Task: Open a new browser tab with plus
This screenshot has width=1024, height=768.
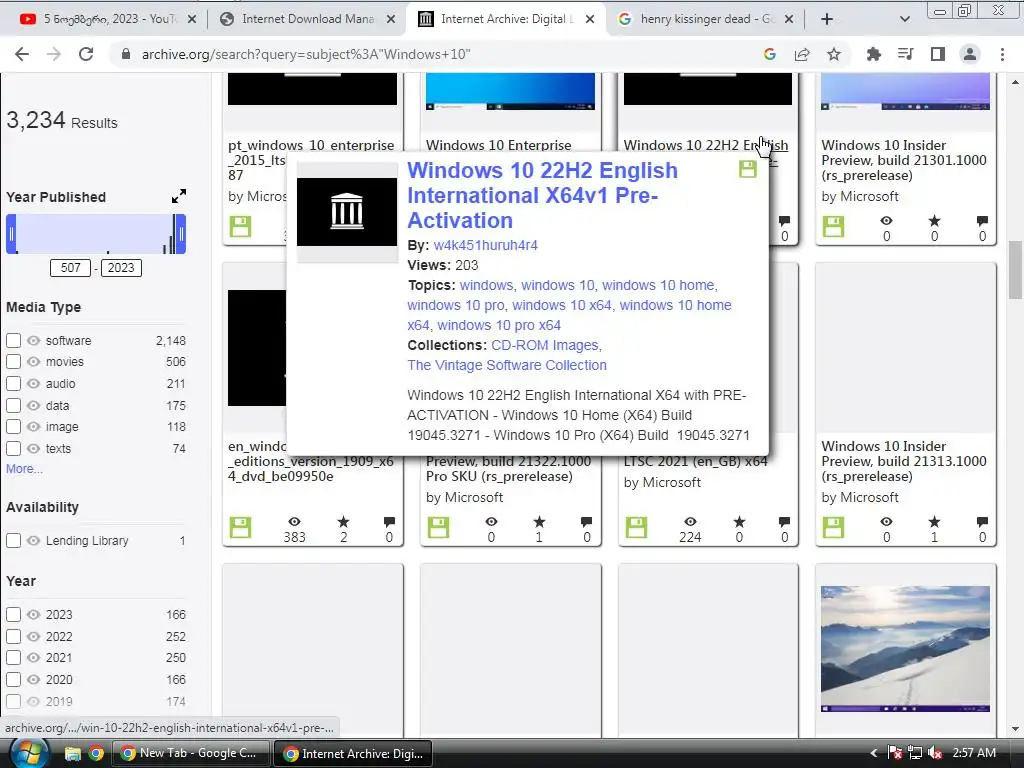Action: (827, 19)
